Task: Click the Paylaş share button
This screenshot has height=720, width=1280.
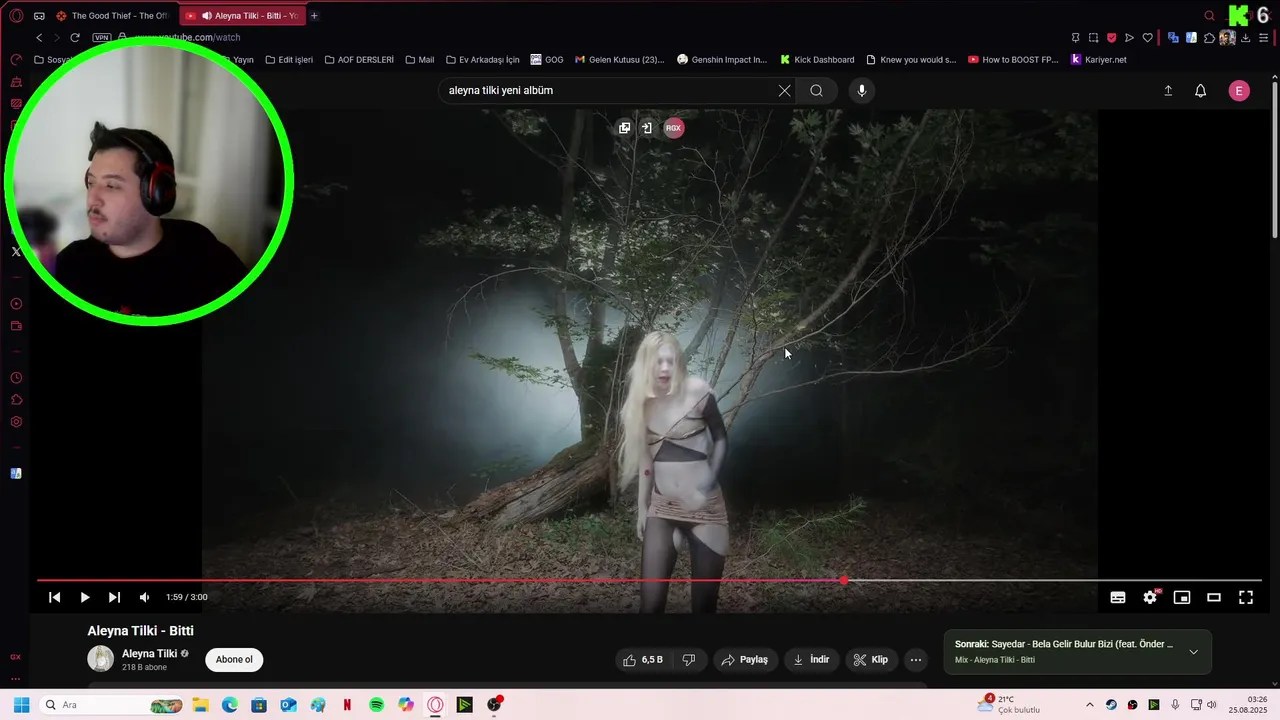Action: click(745, 660)
